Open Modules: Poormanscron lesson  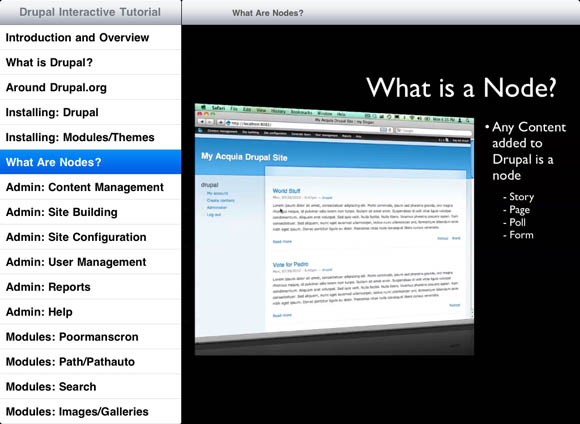click(x=90, y=337)
